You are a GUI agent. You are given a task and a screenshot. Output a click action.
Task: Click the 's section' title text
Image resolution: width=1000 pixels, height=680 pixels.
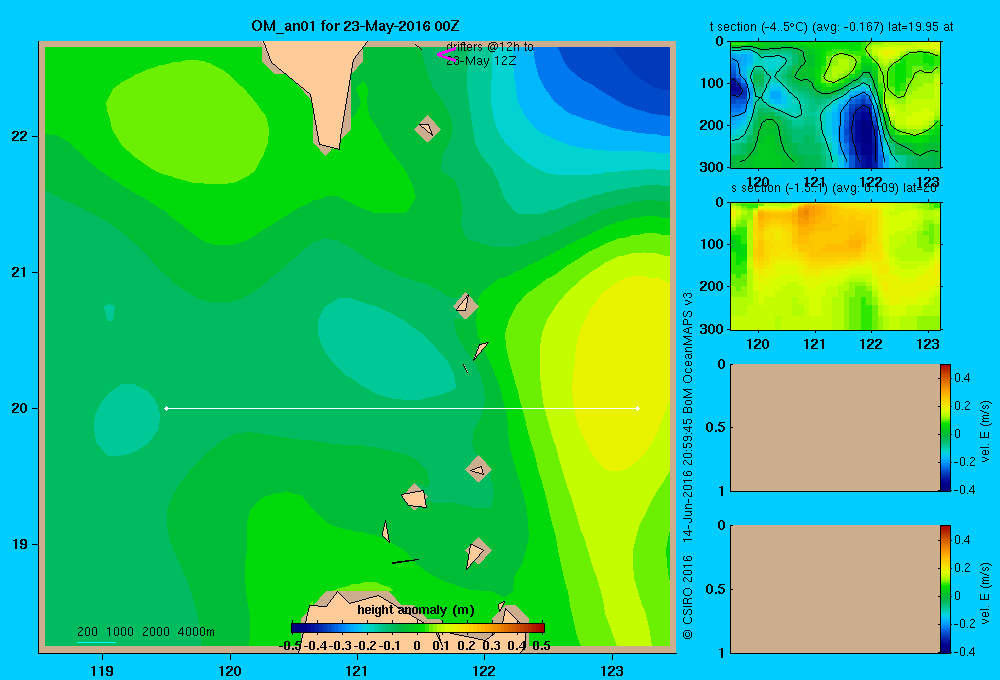tap(834, 188)
